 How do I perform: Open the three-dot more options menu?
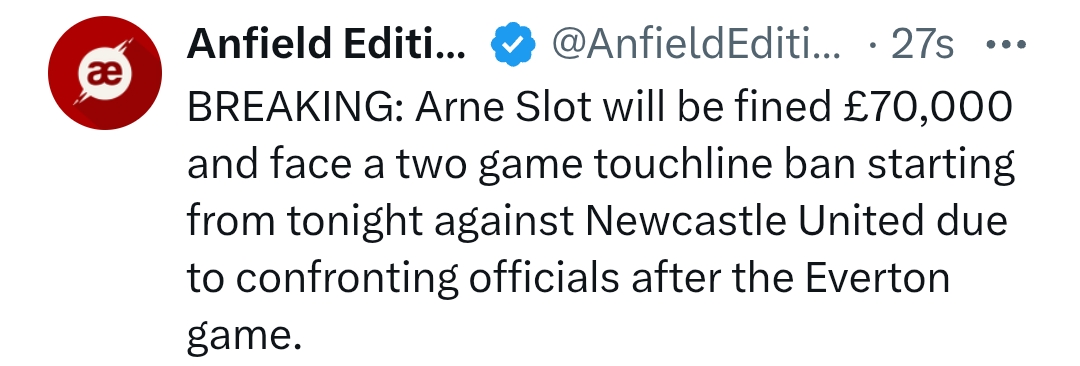pos(1006,45)
